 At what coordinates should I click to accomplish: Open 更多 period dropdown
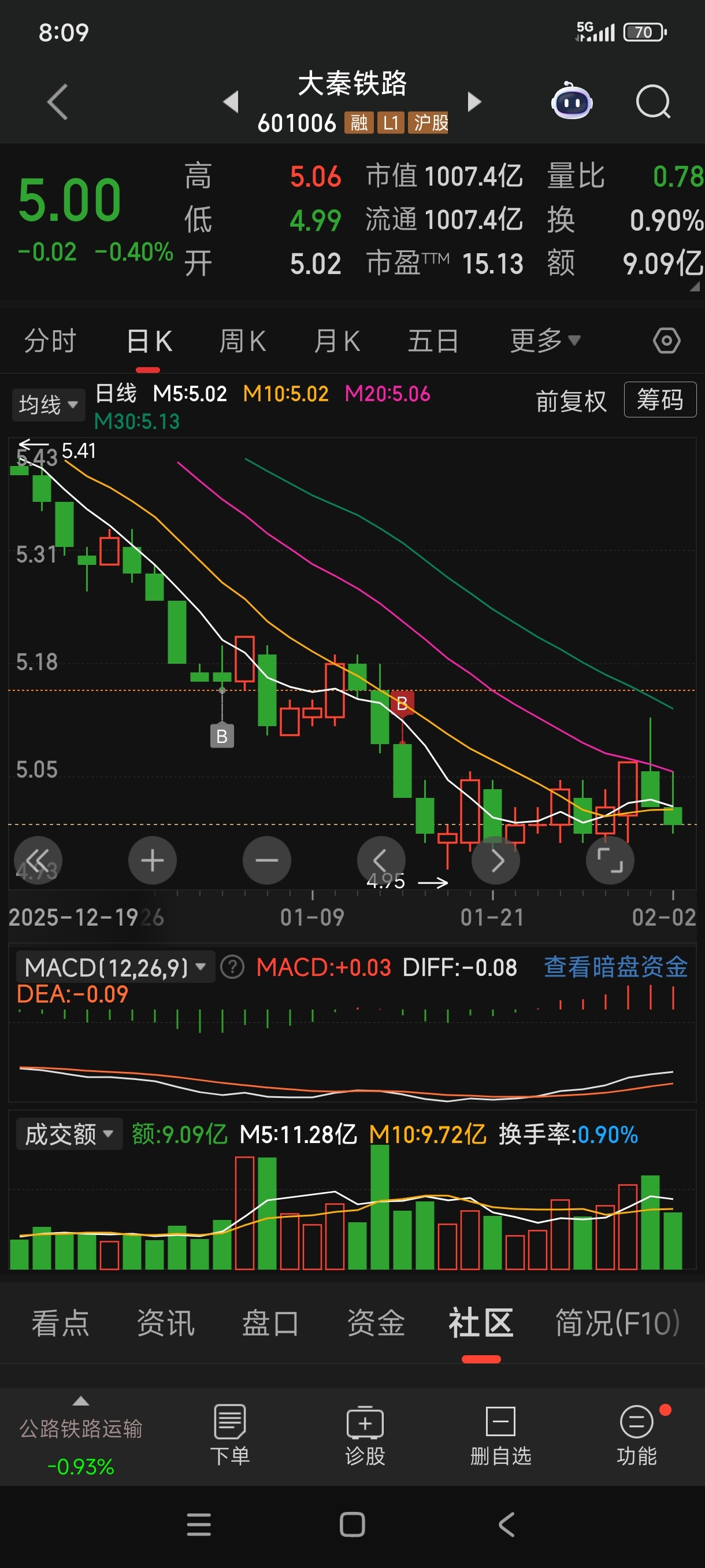point(545,341)
